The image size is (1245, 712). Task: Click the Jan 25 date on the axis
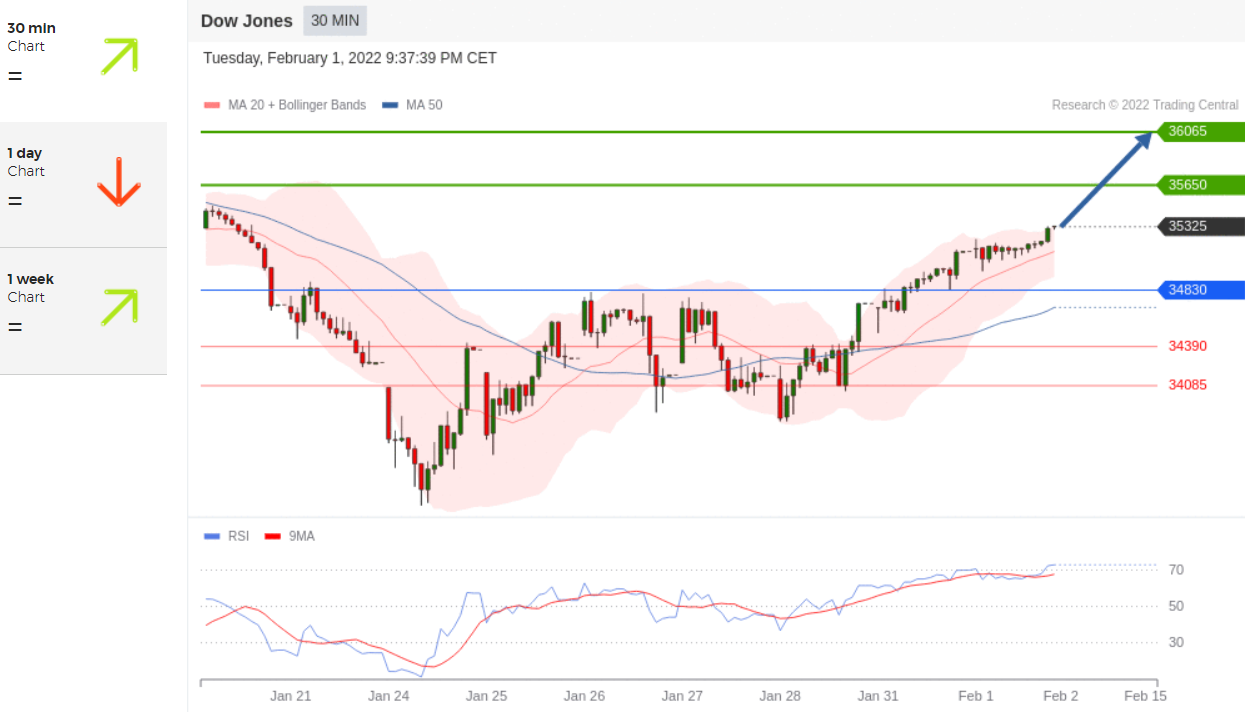click(487, 696)
